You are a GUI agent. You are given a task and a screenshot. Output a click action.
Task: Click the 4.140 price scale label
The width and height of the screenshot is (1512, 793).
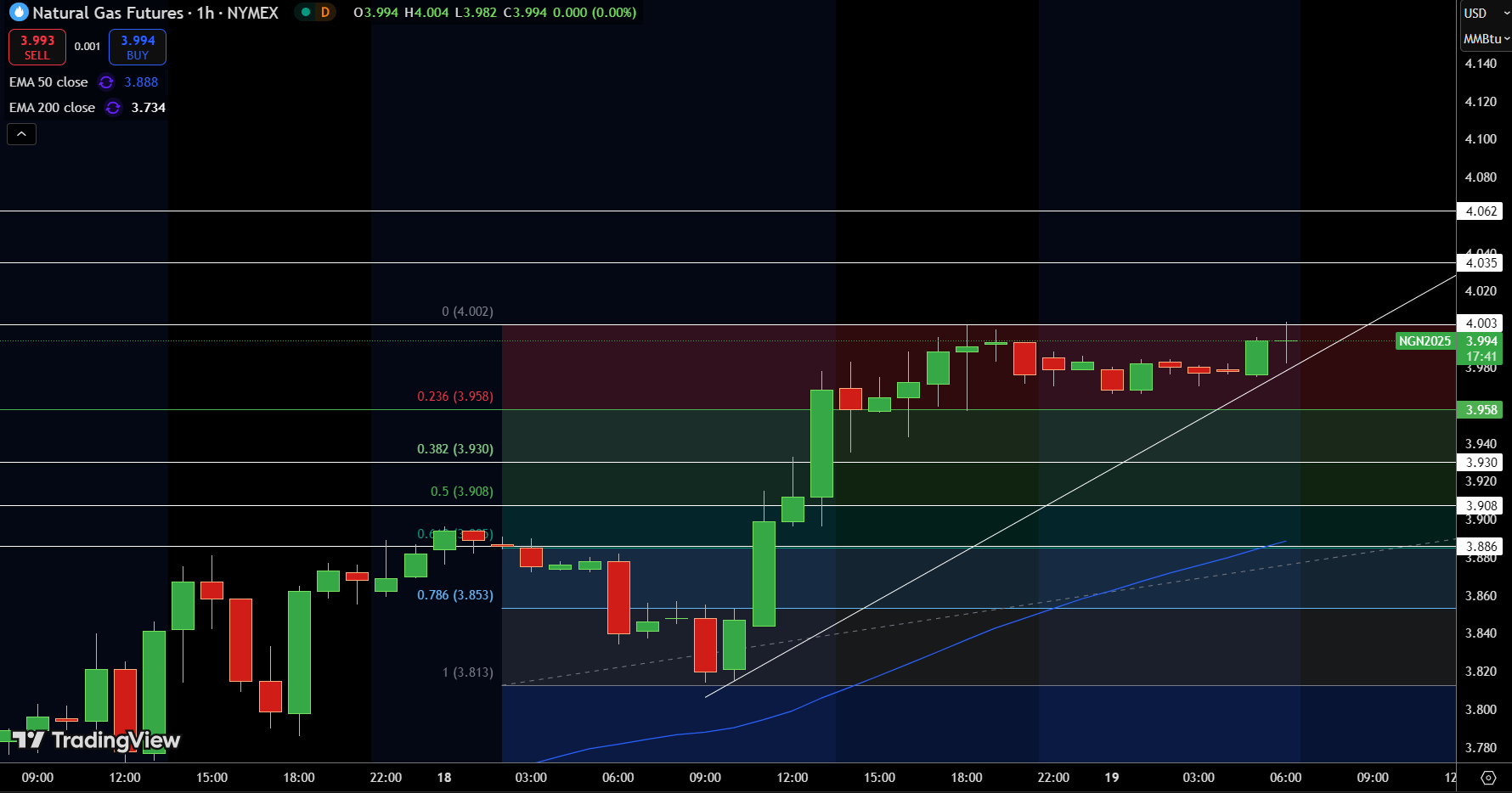coord(1481,64)
